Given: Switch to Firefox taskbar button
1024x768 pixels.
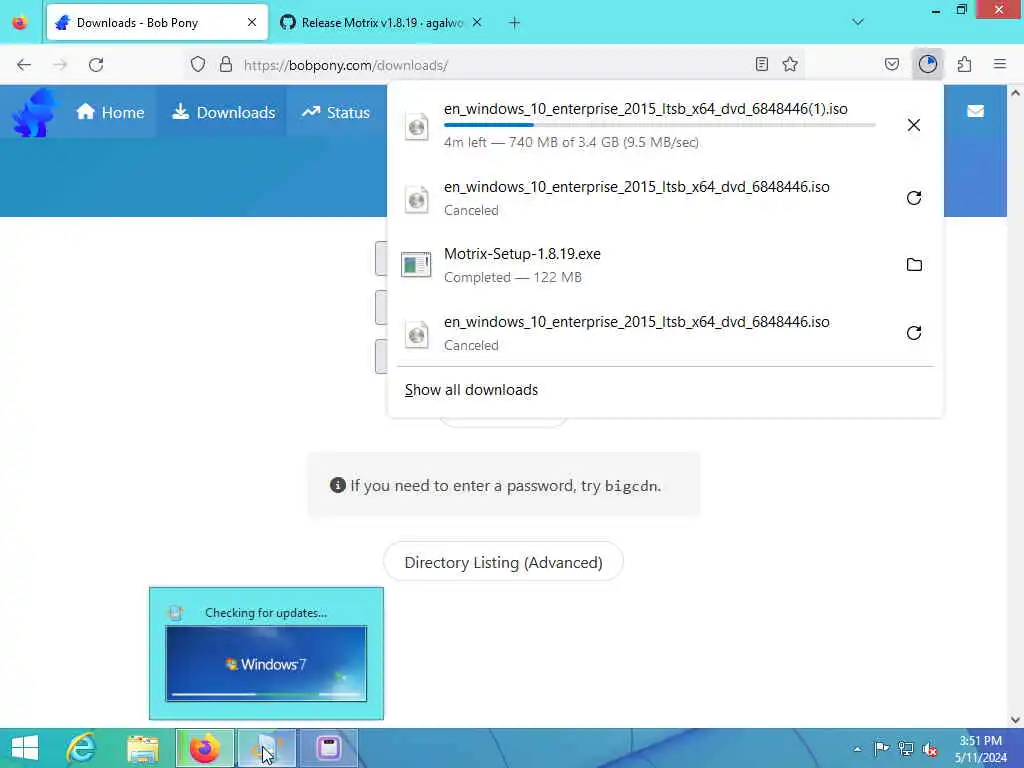Looking at the screenshot, I should (x=205, y=748).
